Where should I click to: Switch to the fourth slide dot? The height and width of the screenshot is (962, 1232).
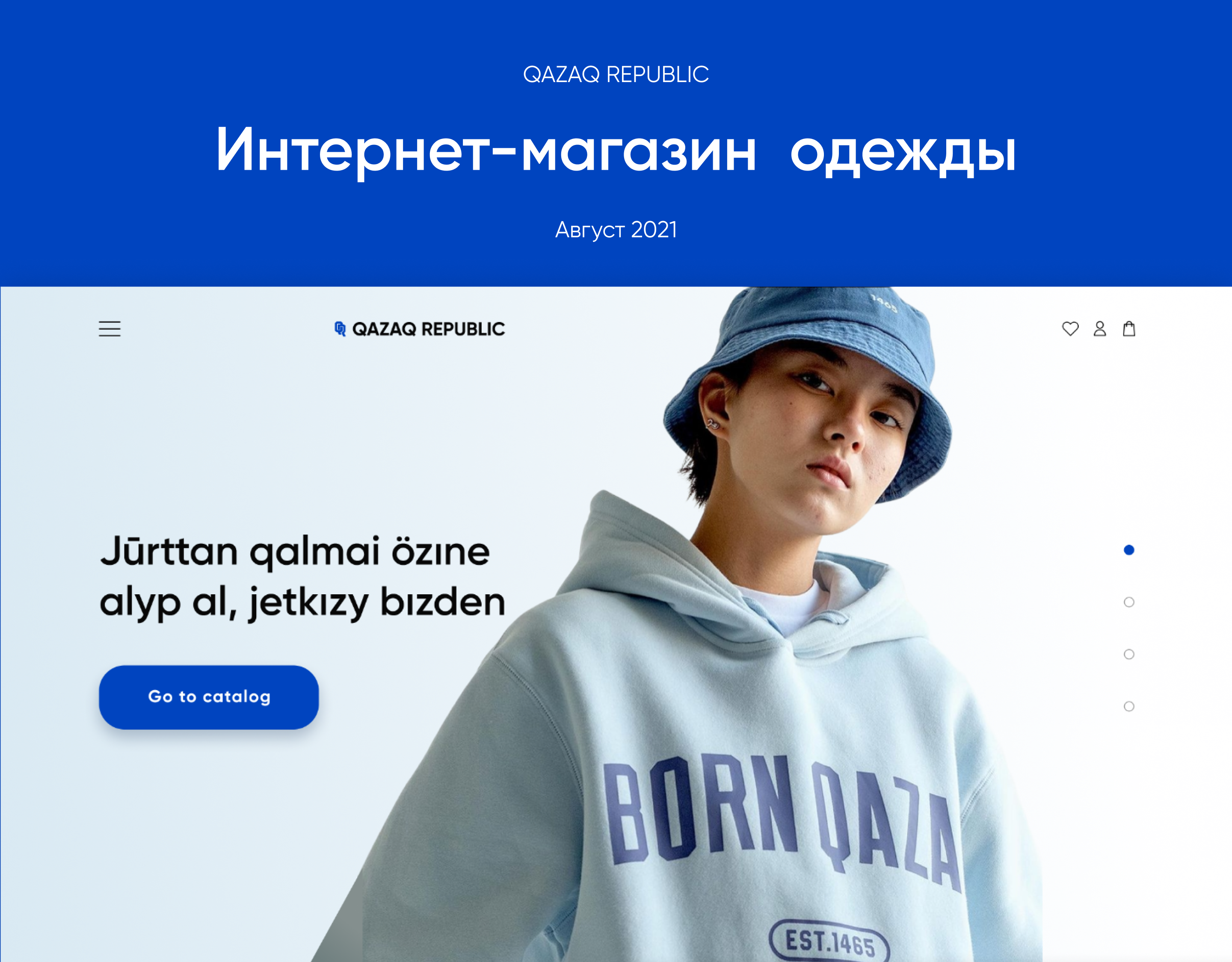pyautogui.click(x=1129, y=706)
